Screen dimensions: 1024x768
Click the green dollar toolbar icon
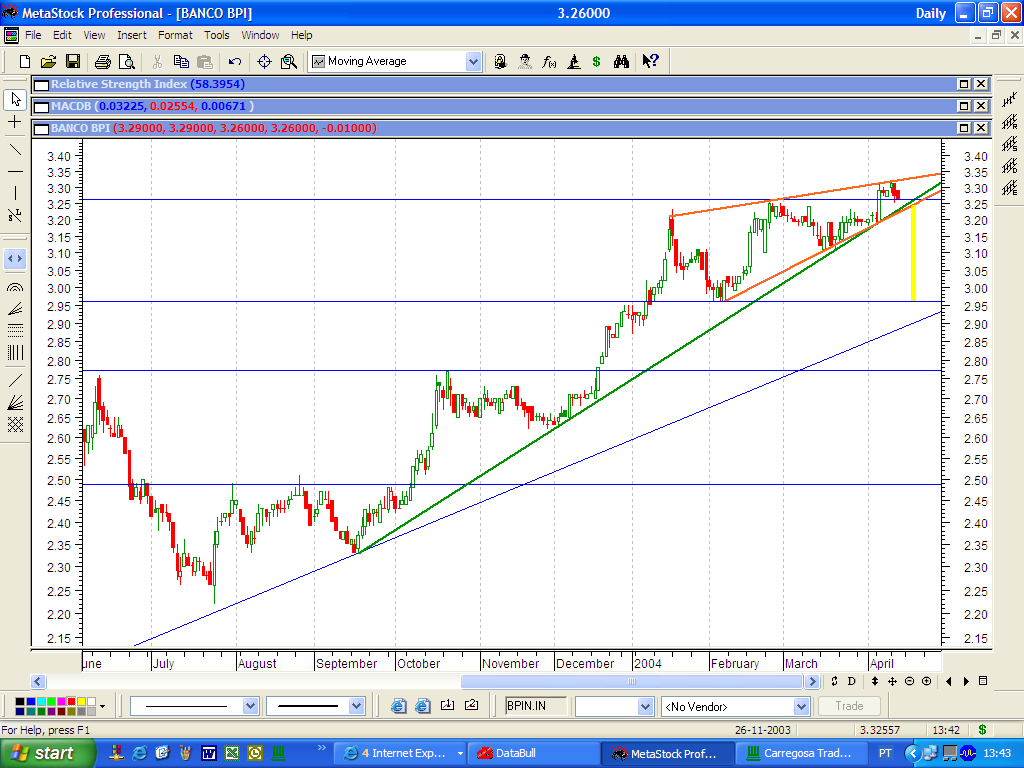[596, 61]
